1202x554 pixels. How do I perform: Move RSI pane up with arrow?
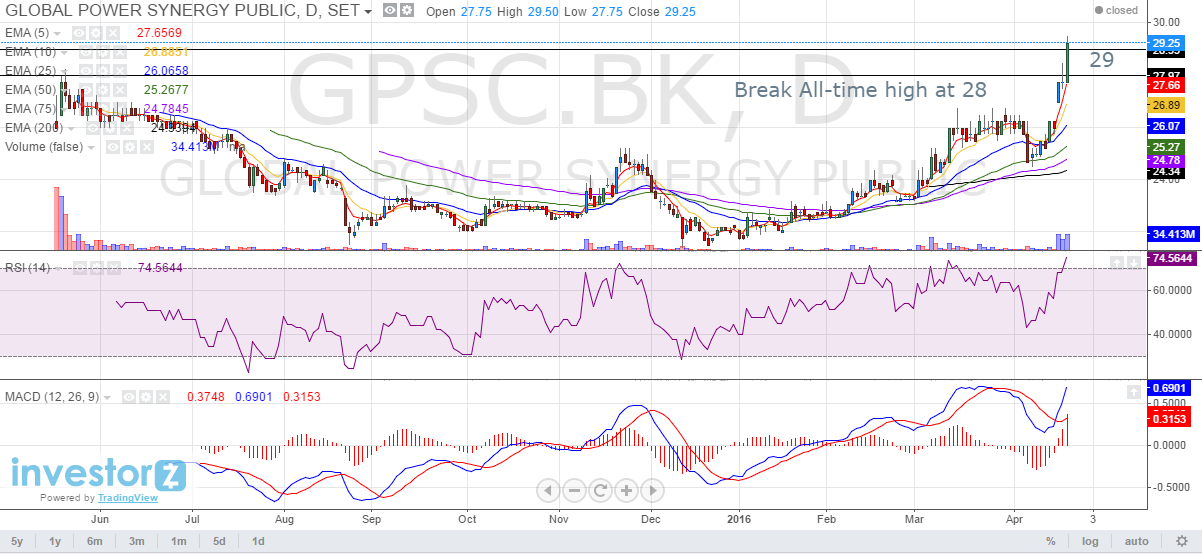tap(1118, 262)
